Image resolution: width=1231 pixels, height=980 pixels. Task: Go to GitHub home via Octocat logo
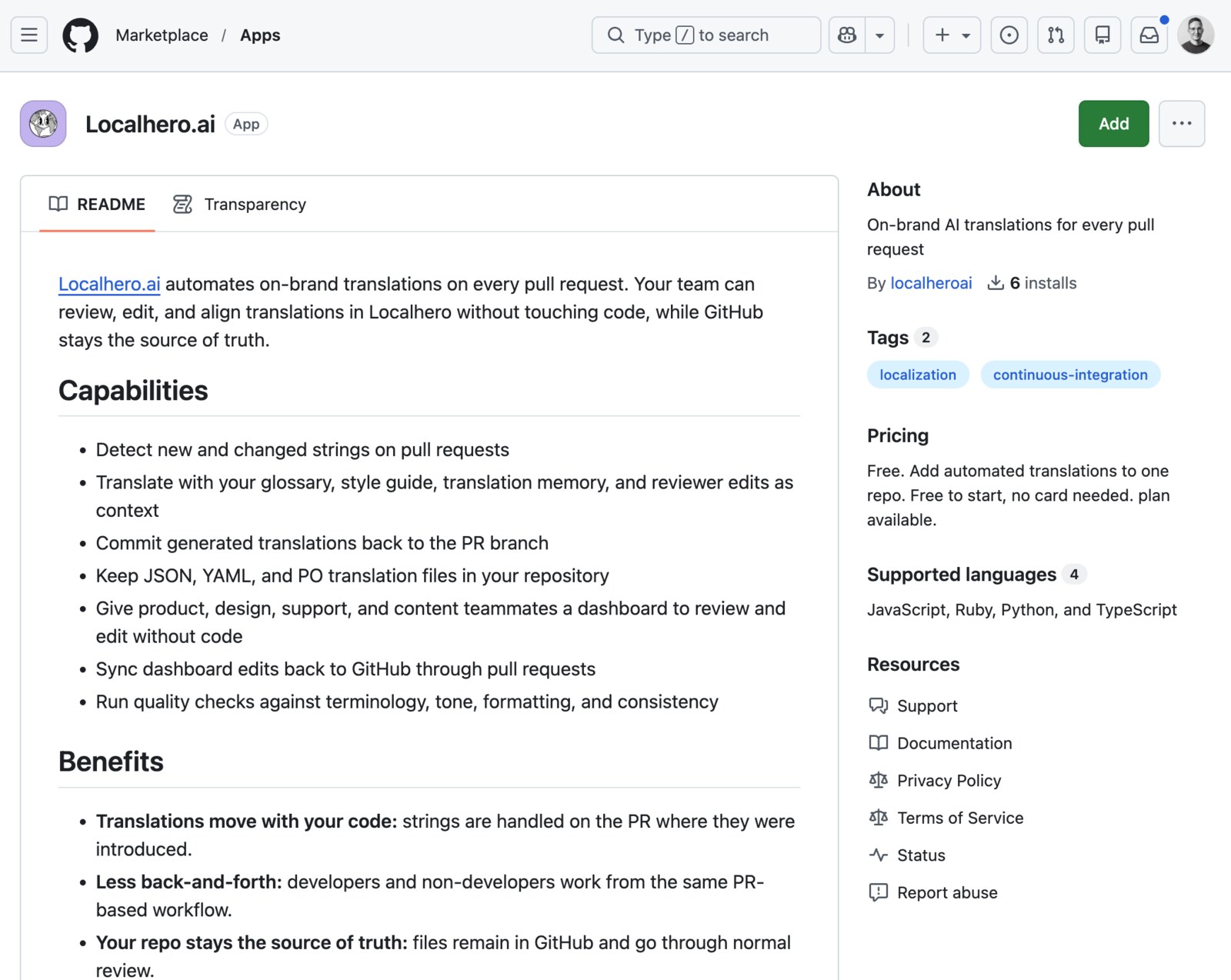[x=80, y=35]
